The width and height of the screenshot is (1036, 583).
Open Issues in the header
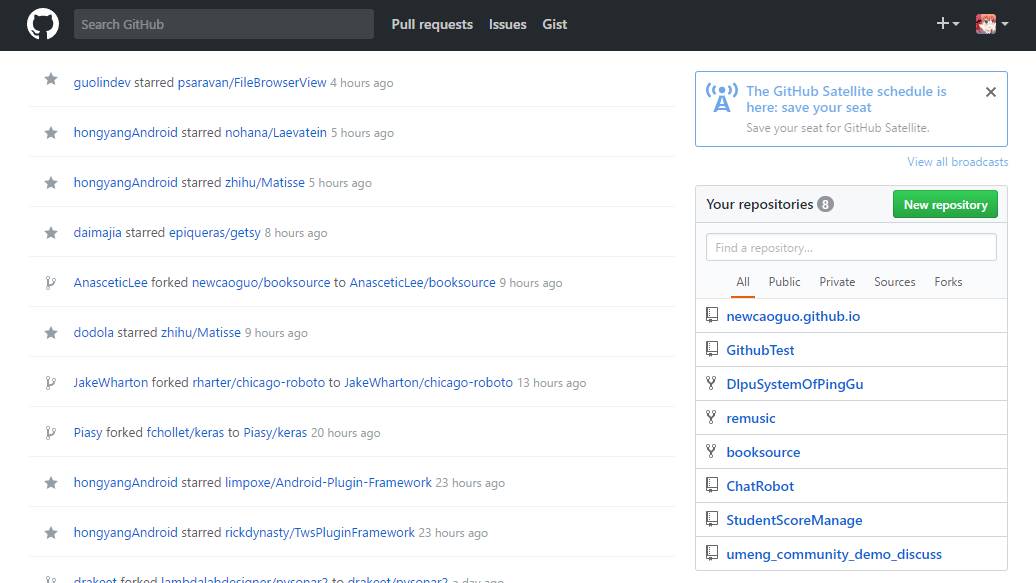pos(507,24)
